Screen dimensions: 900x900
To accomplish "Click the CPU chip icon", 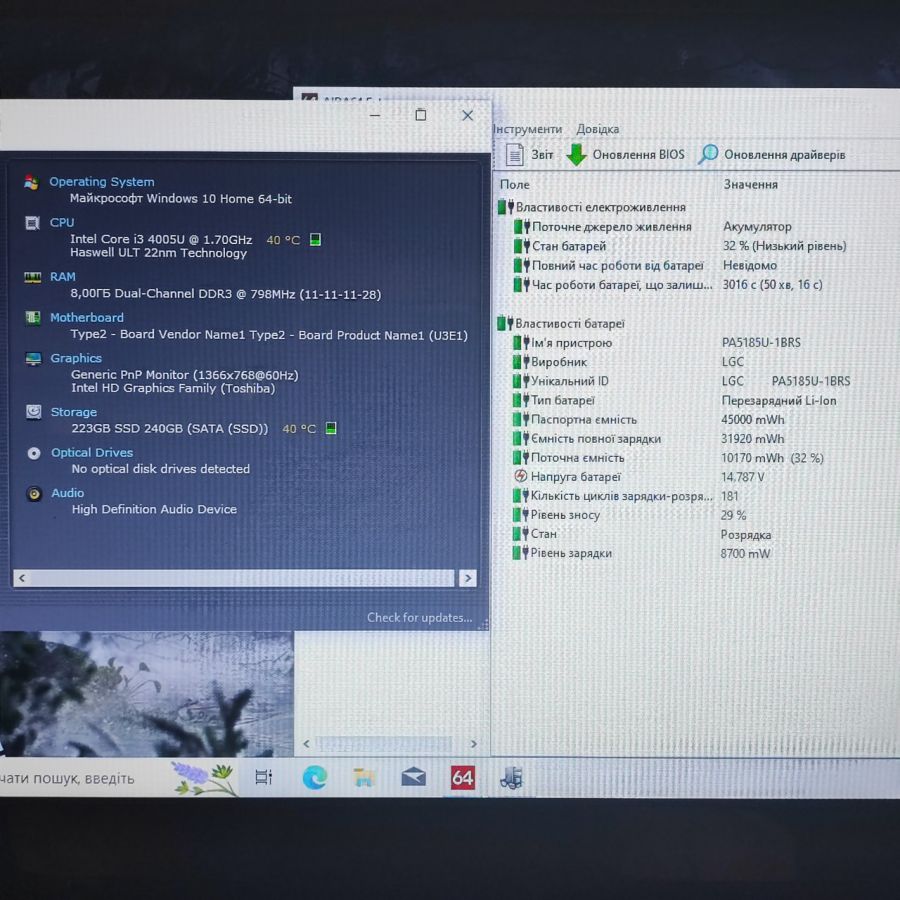I will pos(33,223).
